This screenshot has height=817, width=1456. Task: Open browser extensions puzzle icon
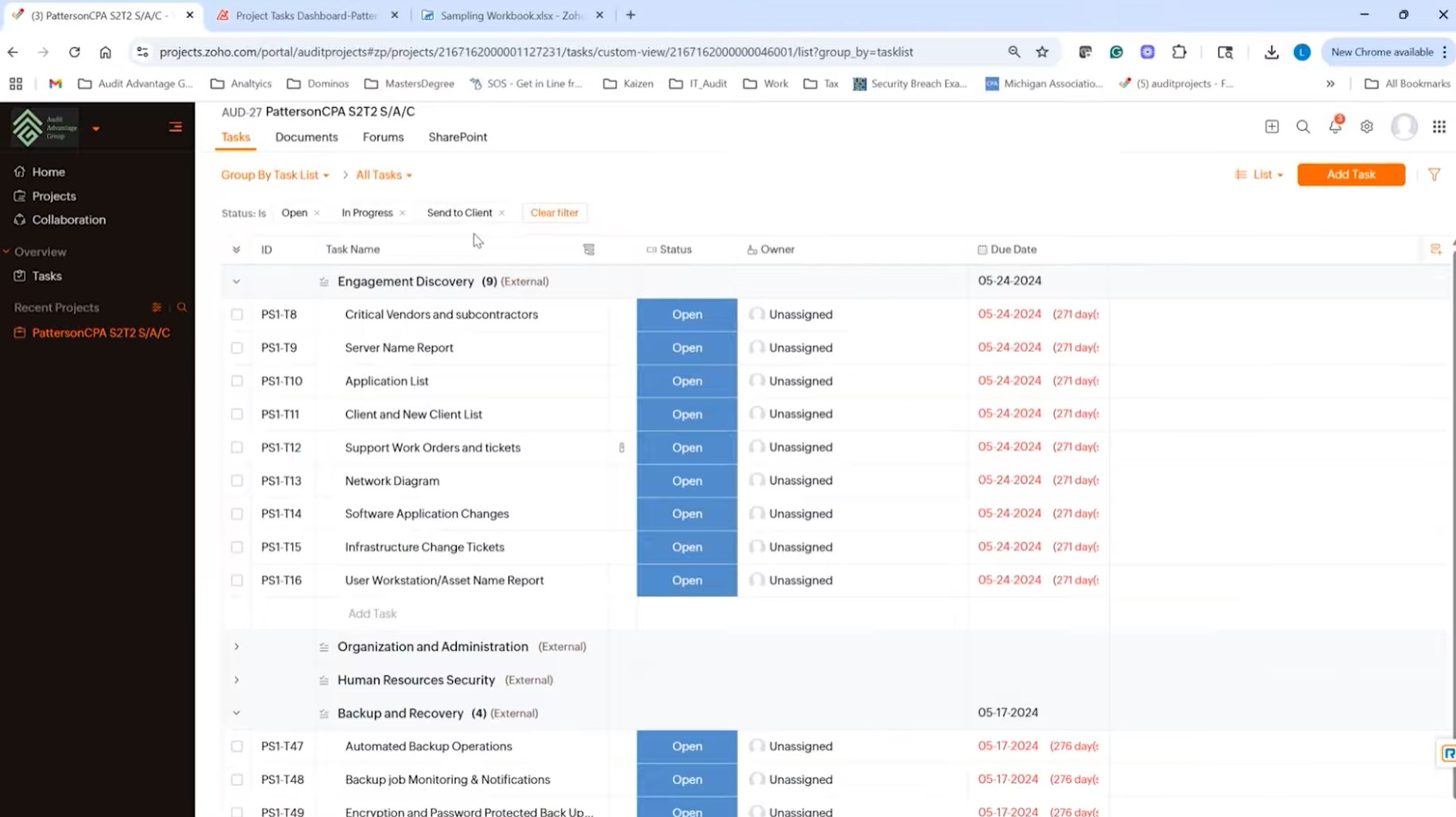coord(1179,52)
